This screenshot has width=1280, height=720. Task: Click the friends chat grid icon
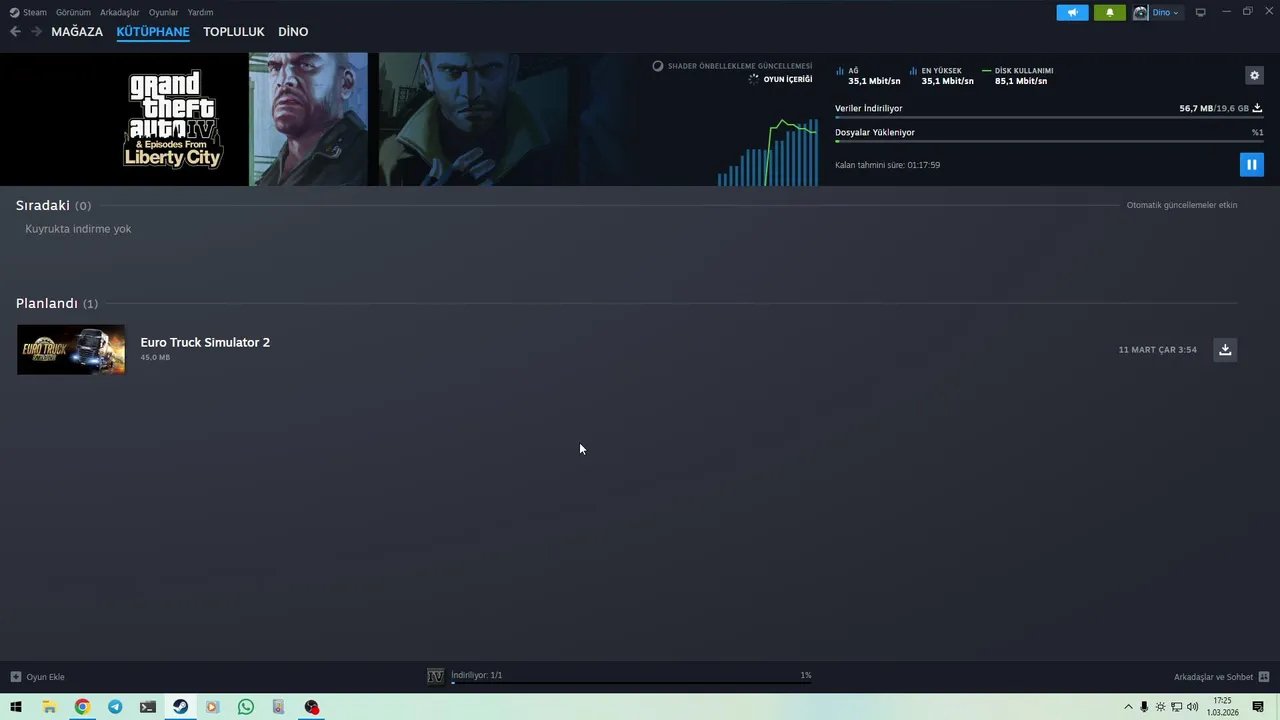coord(1264,677)
